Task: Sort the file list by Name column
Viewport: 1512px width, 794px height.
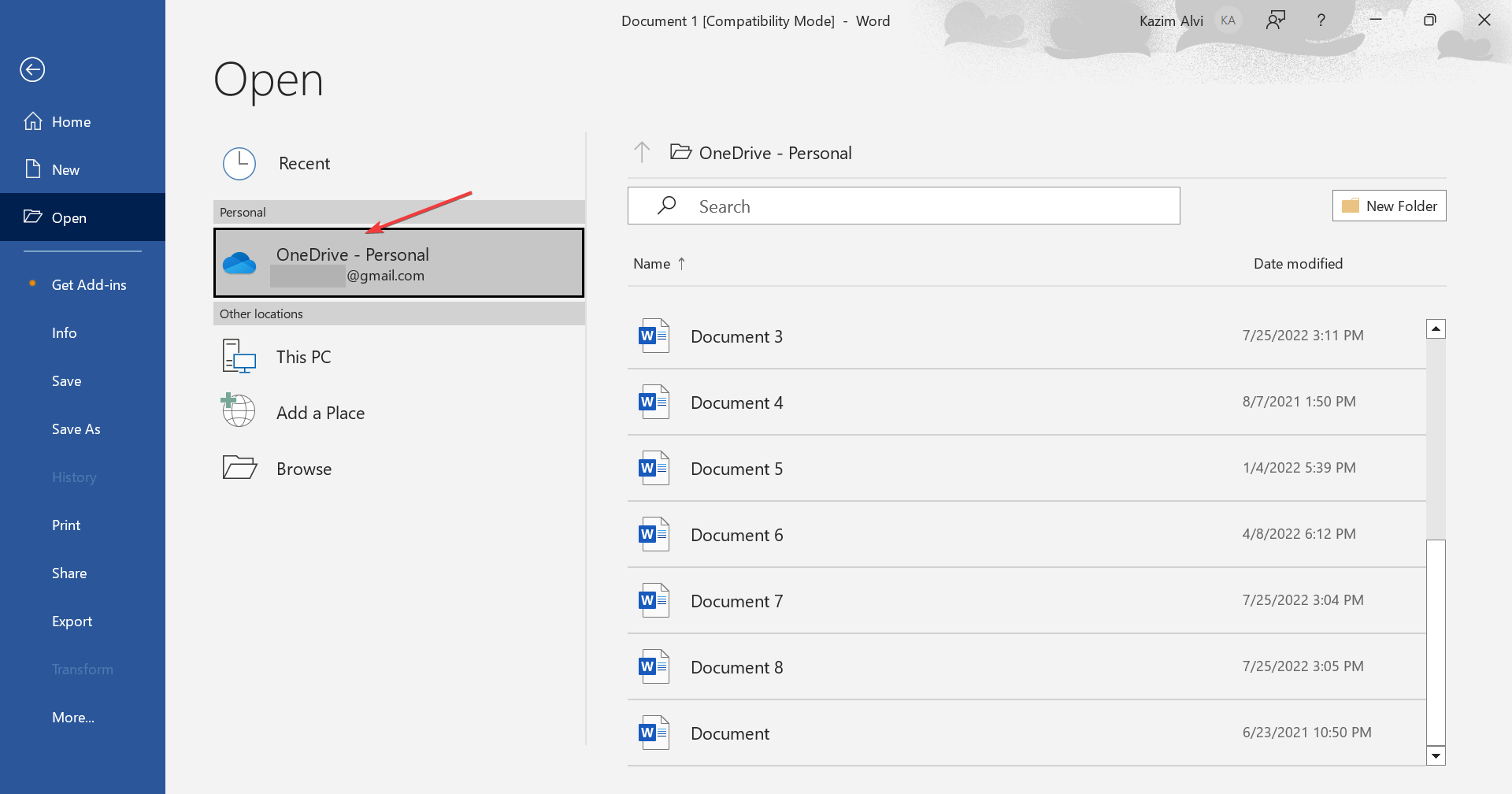Action: point(651,264)
